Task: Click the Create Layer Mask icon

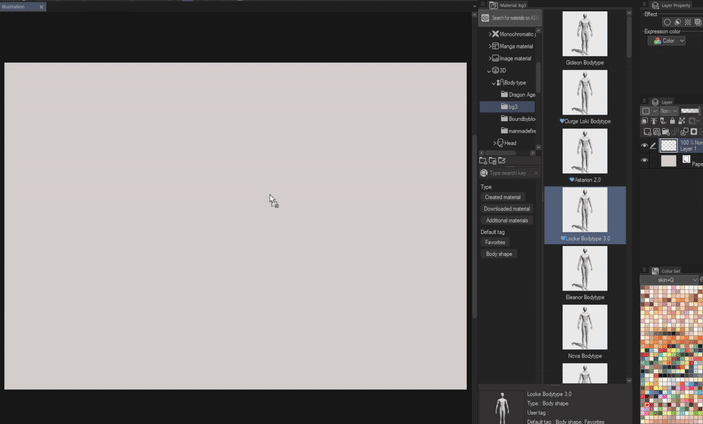Action: click(694, 132)
